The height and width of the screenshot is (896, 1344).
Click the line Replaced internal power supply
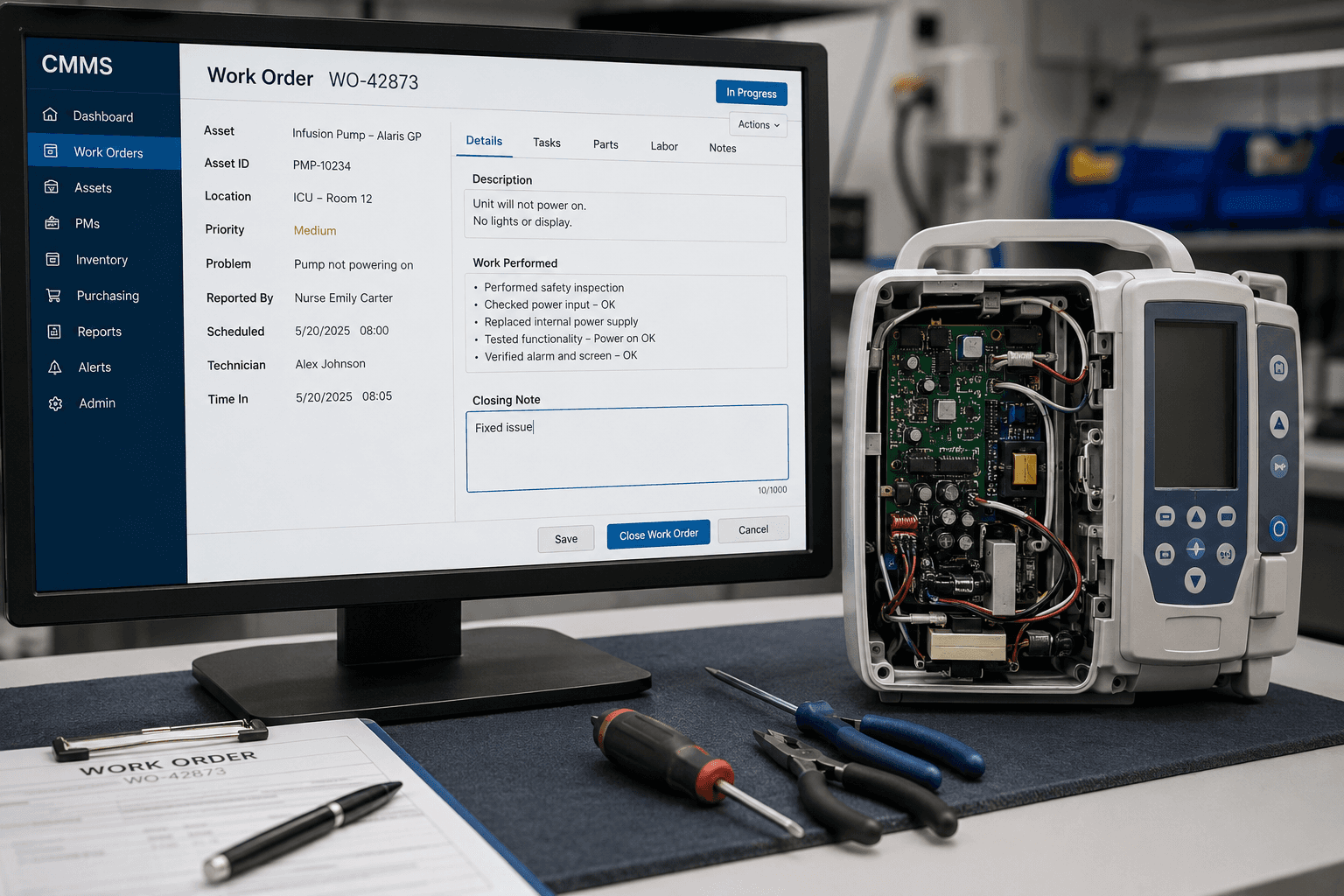pyautogui.click(x=561, y=322)
